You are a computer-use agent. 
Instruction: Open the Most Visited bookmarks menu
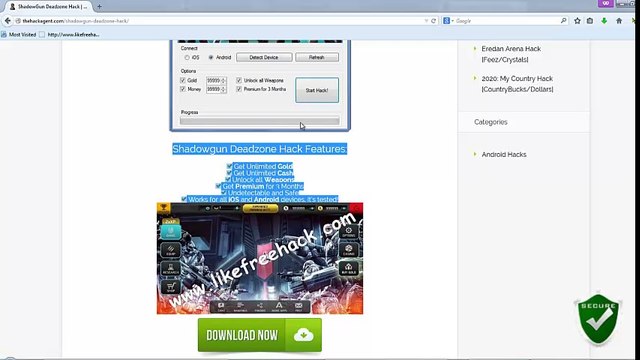[x=19, y=35]
